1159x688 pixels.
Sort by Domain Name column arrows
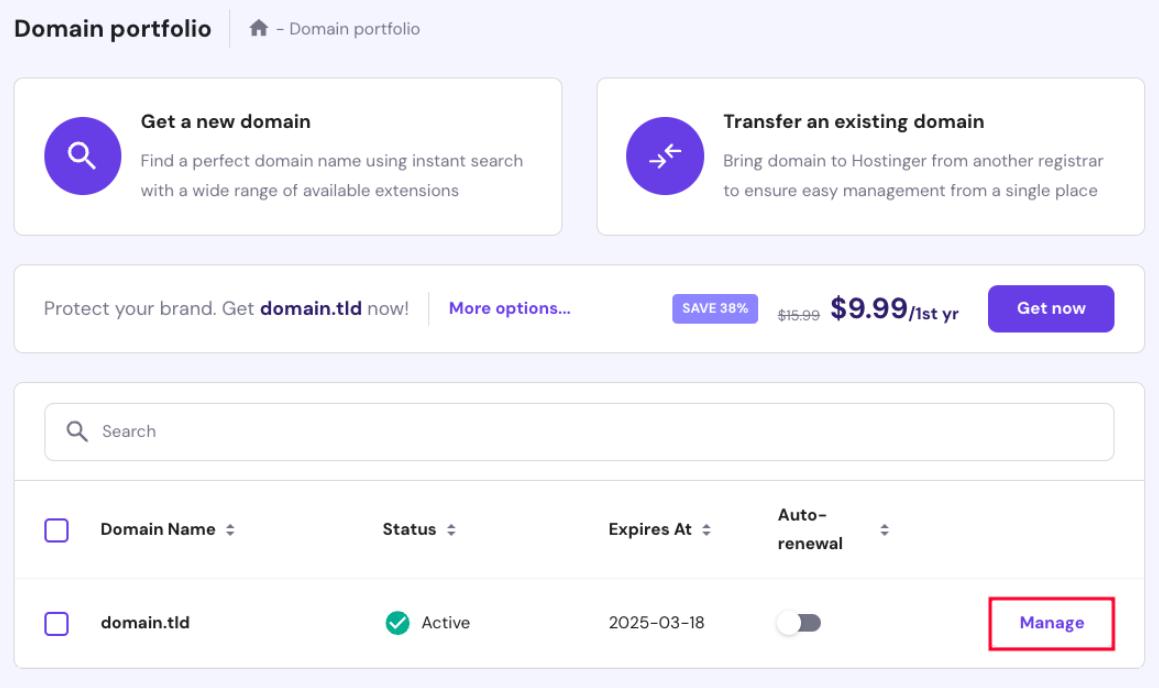click(x=231, y=530)
